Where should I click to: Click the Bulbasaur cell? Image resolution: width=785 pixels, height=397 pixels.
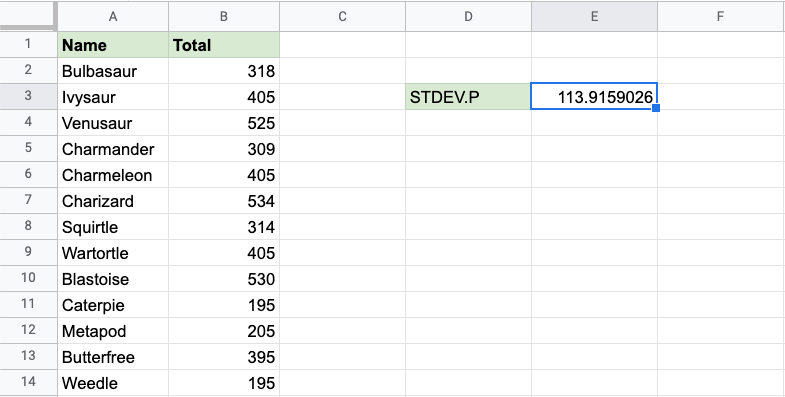[x=113, y=71]
